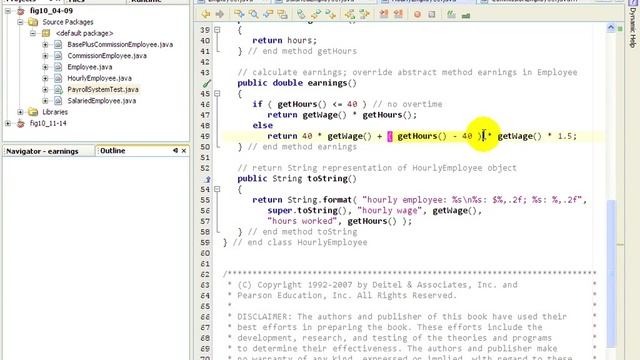Expand CommissionEmployee.java node
This screenshot has height=360, width=640.
tap(45, 56)
